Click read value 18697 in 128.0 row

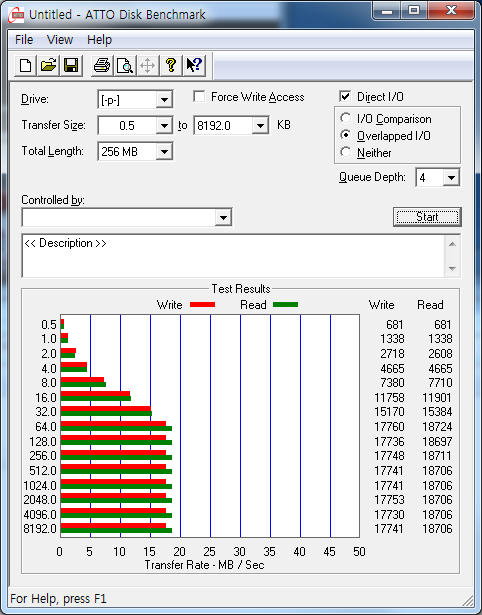coord(437,442)
